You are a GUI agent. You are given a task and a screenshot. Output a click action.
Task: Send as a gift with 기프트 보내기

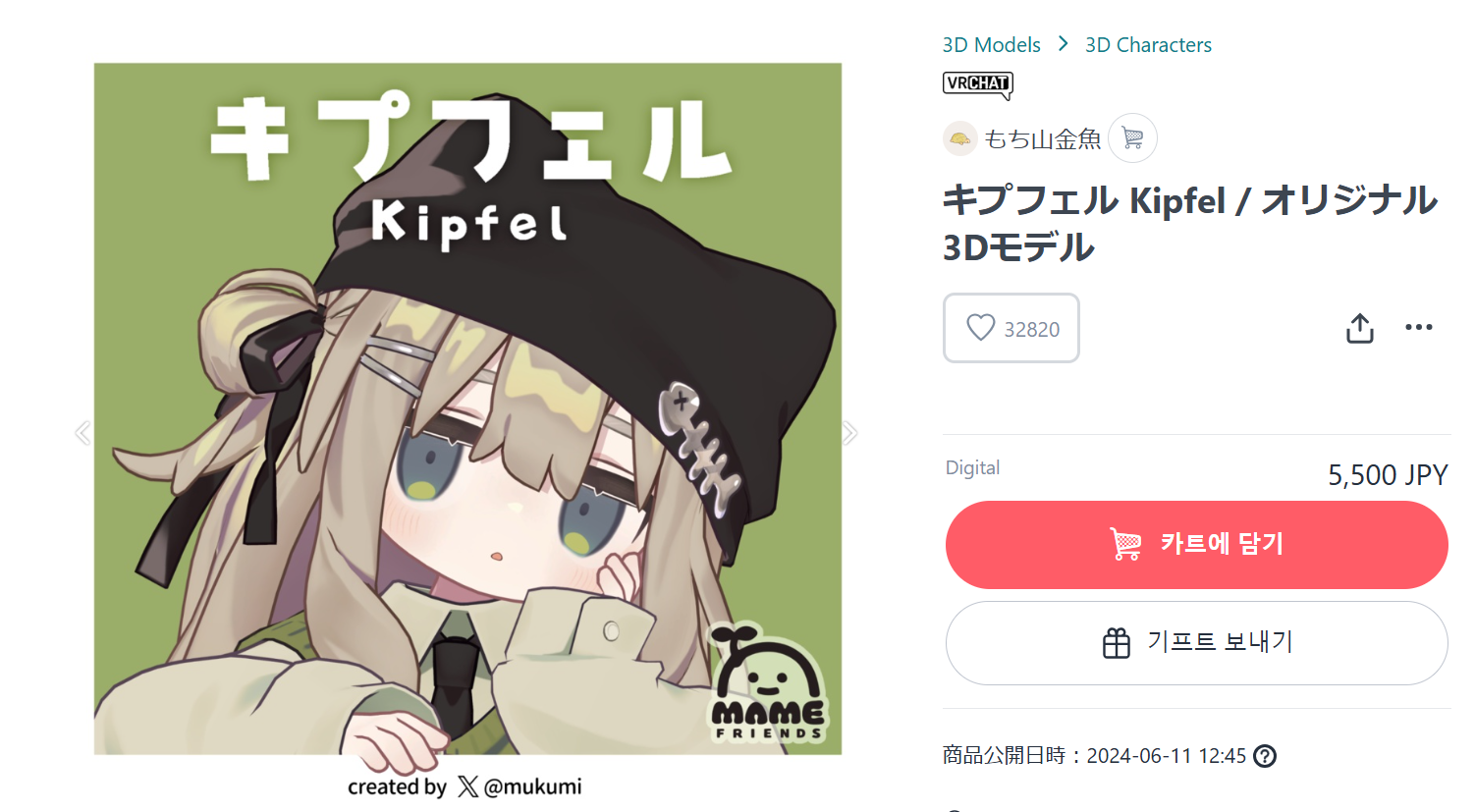pyautogui.click(x=1196, y=643)
